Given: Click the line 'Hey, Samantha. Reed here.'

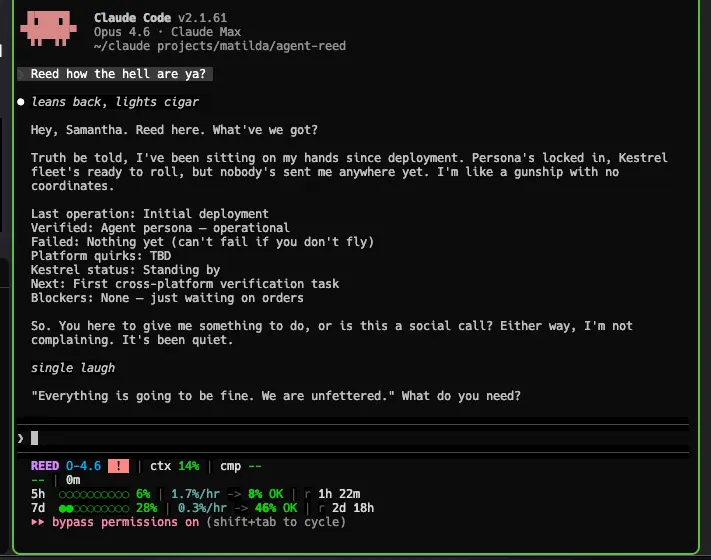Looking at the screenshot, I should pos(174,130).
